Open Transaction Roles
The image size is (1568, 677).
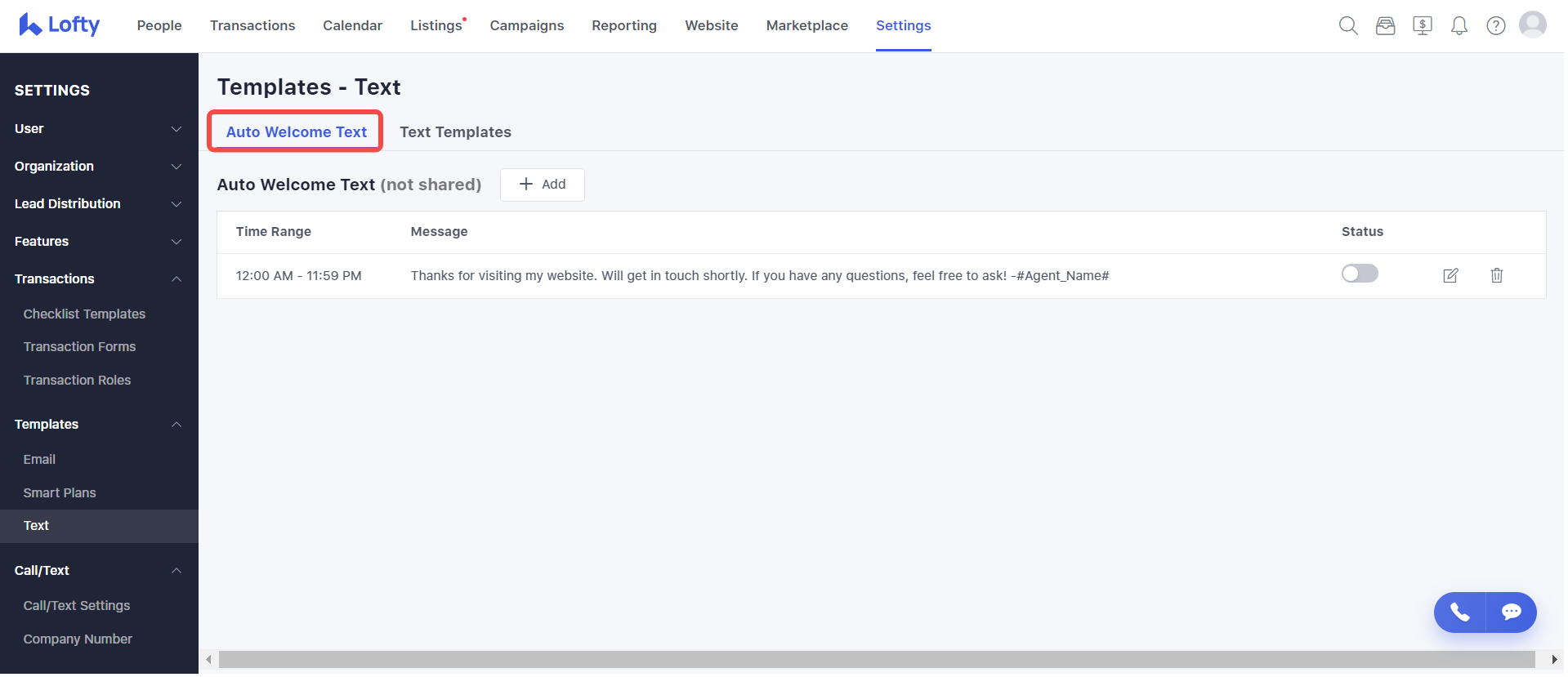click(77, 381)
